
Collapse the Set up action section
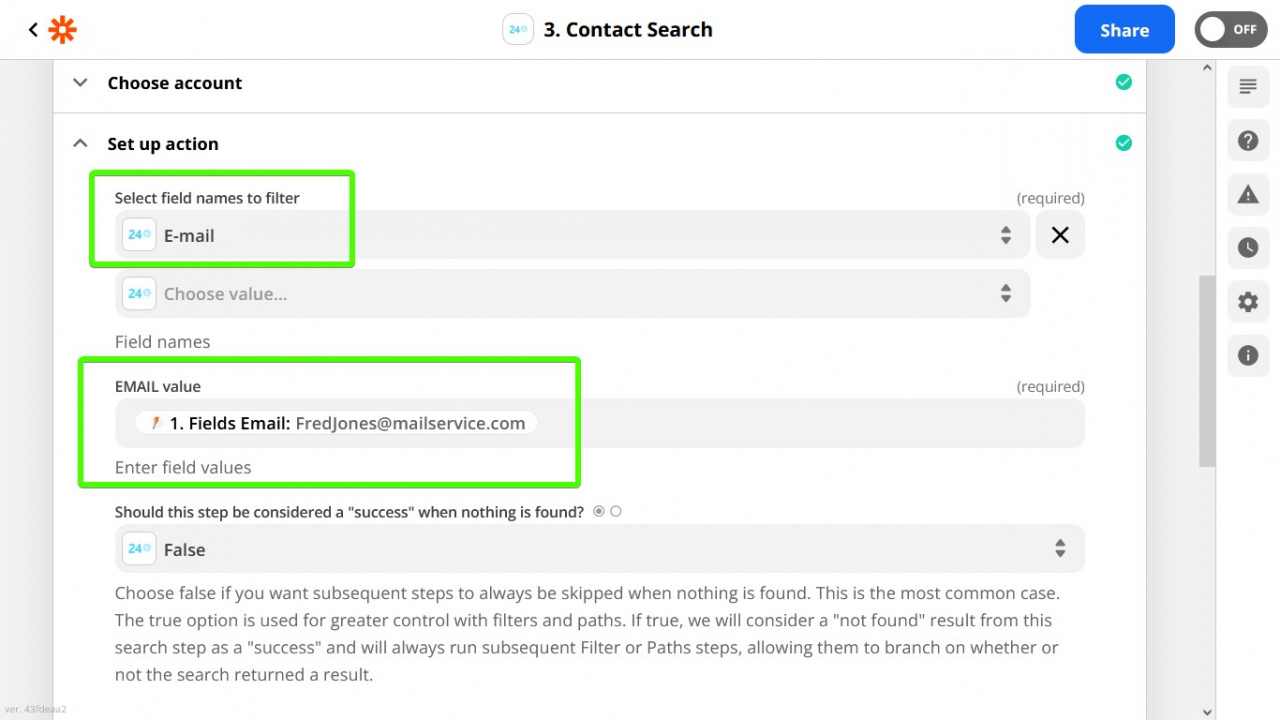80,144
